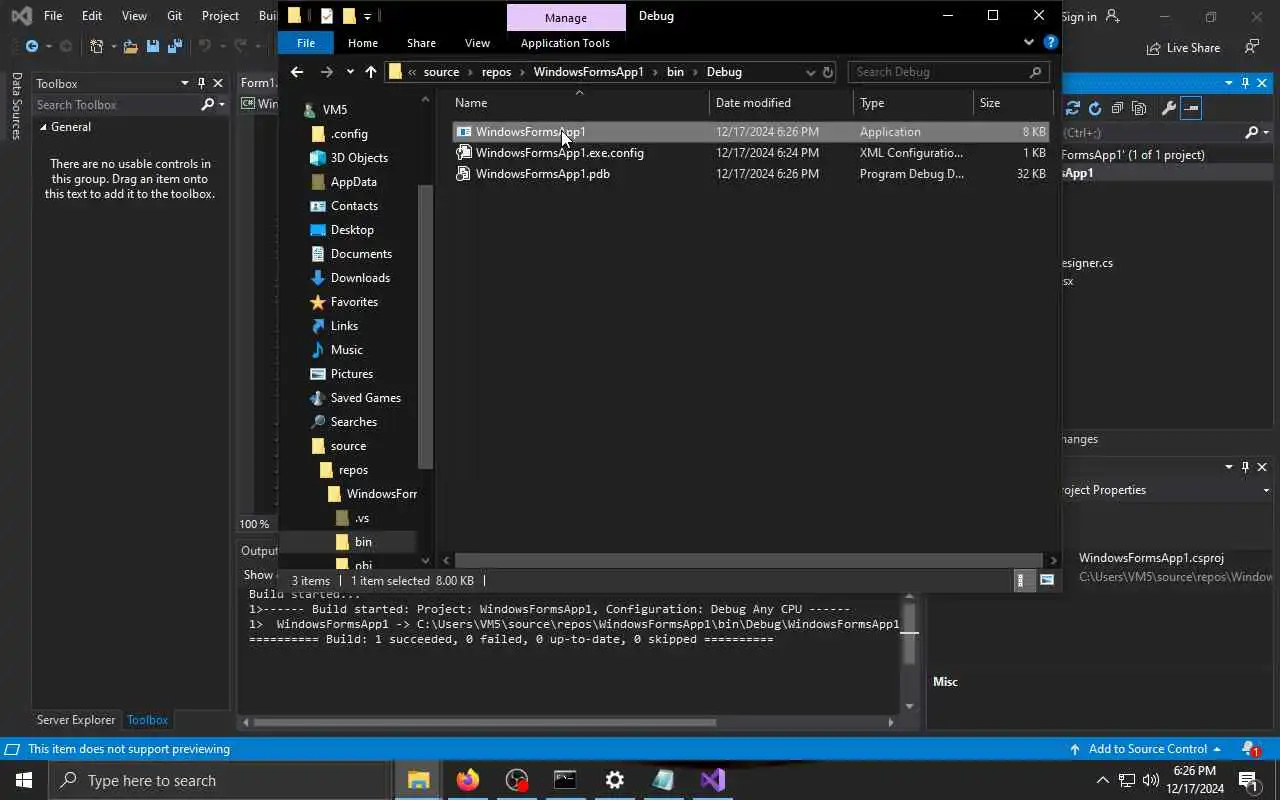The height and width of the screenshot is (800, 1280).
Task: Sort files by Date modified column
Action: 782,103
